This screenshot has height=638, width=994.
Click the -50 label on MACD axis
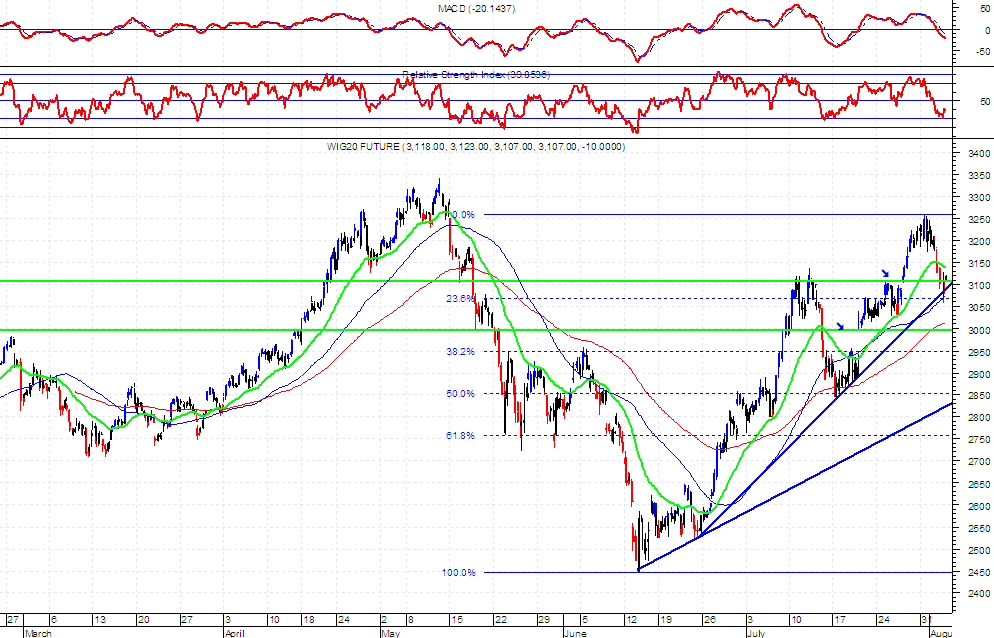983,52
